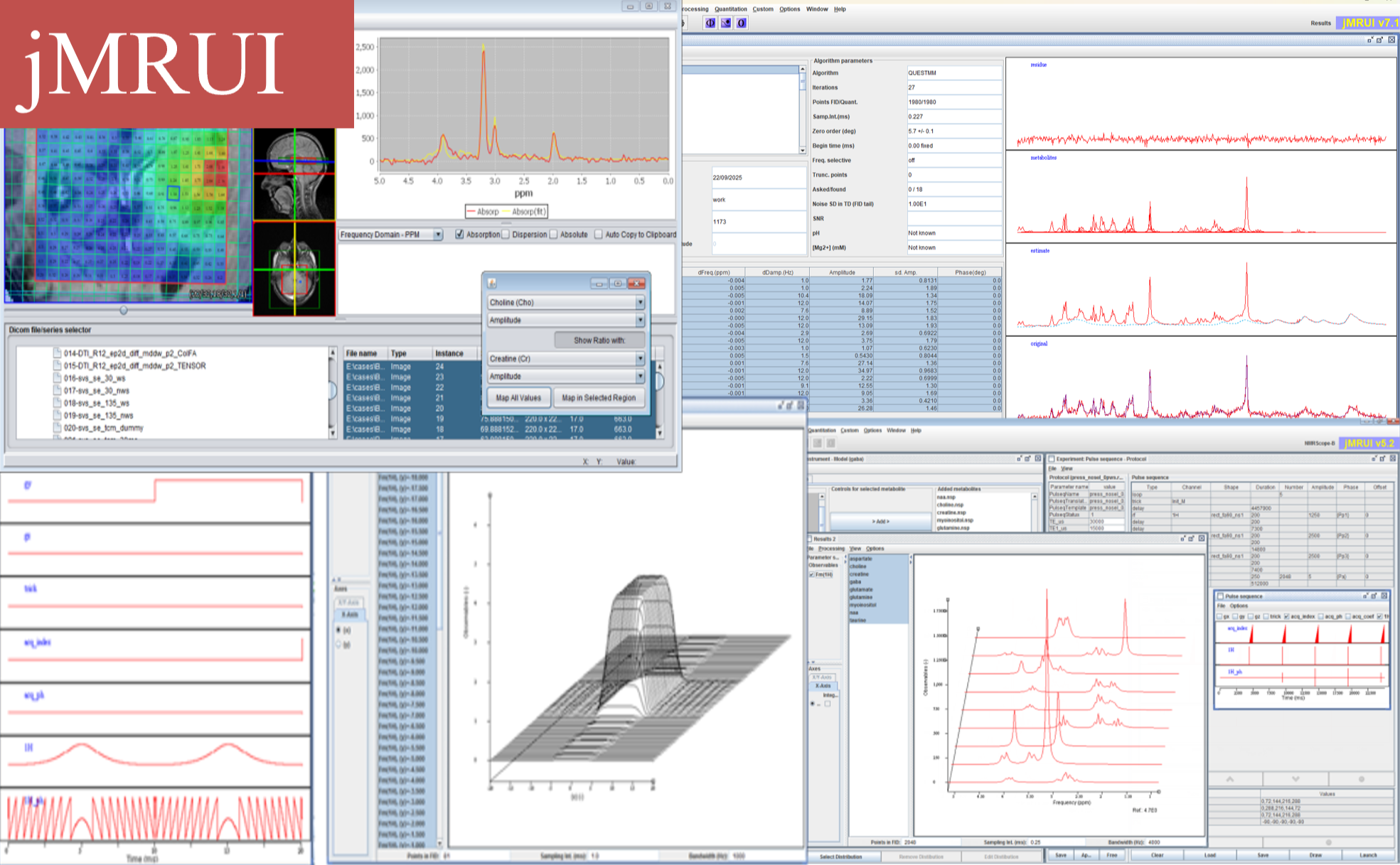Click the Java icon in ratio dialog
This screenshot has height=865, width=1400.
492,284
